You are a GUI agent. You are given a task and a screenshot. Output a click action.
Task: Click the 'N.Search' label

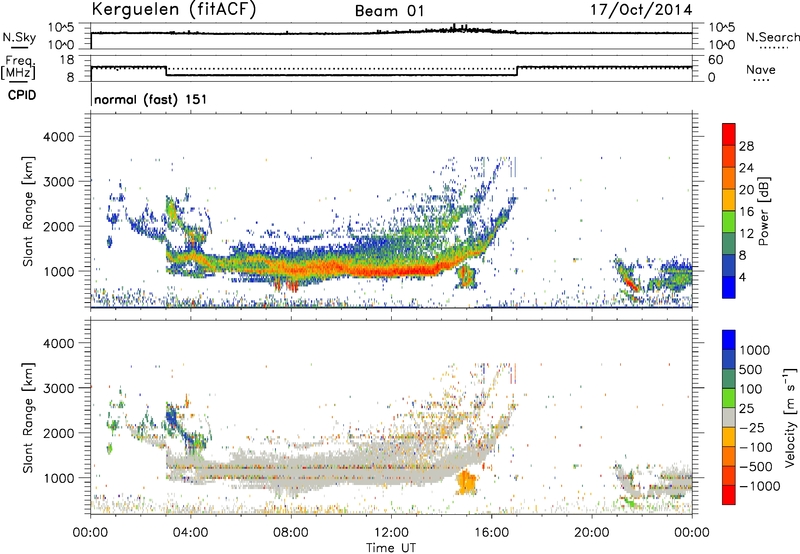click(x=773, y=37)
